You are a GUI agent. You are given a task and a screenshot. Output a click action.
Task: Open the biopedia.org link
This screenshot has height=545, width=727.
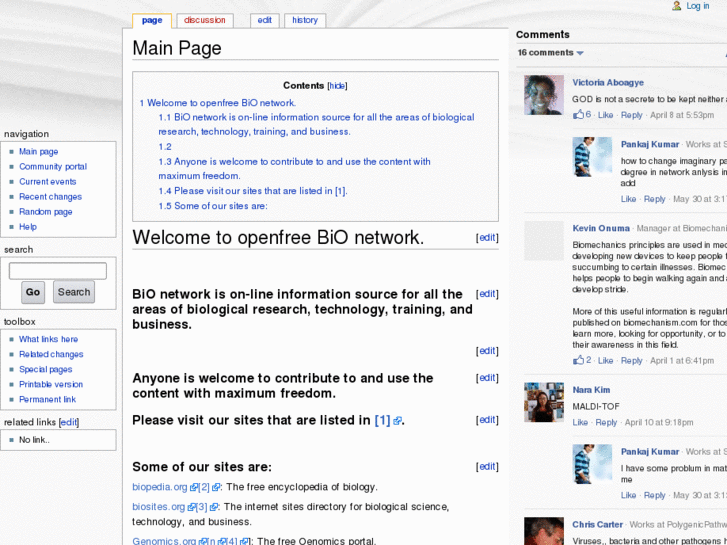click(159, 487)
